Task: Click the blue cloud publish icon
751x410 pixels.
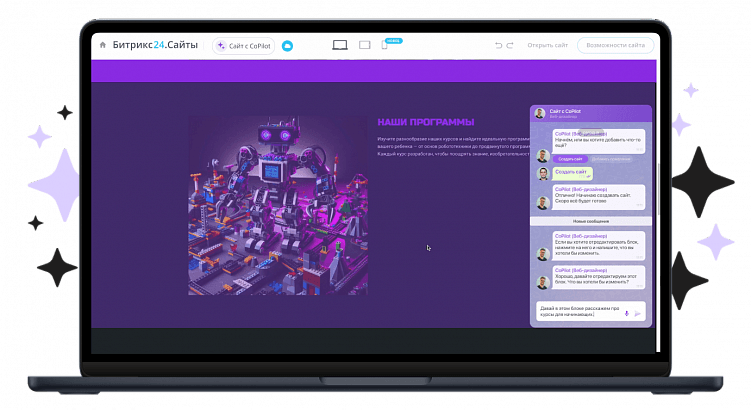Action: pyautogui.click(x=287, y=46)
